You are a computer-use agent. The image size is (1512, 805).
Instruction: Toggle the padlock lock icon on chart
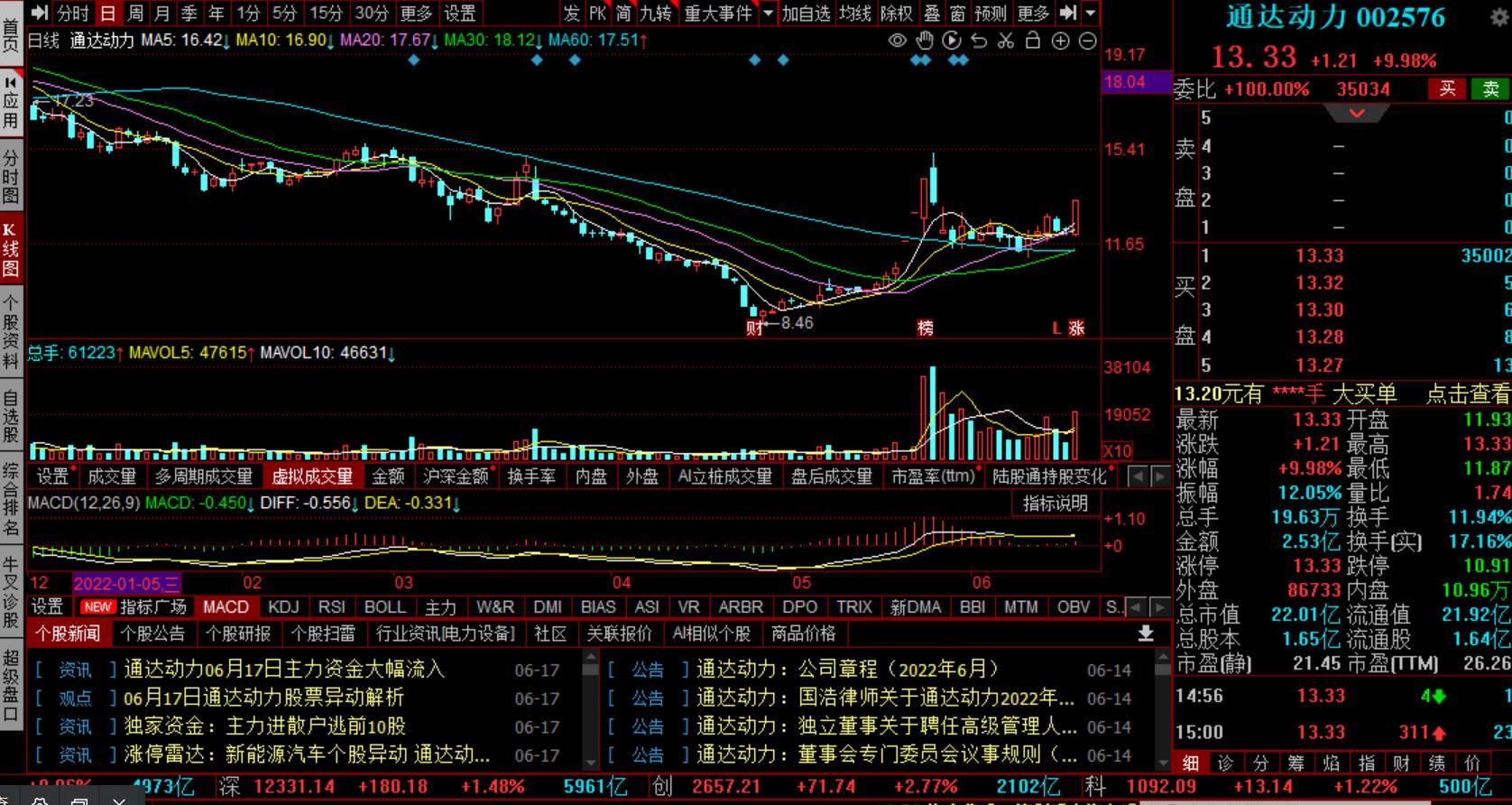(1034, 41)
